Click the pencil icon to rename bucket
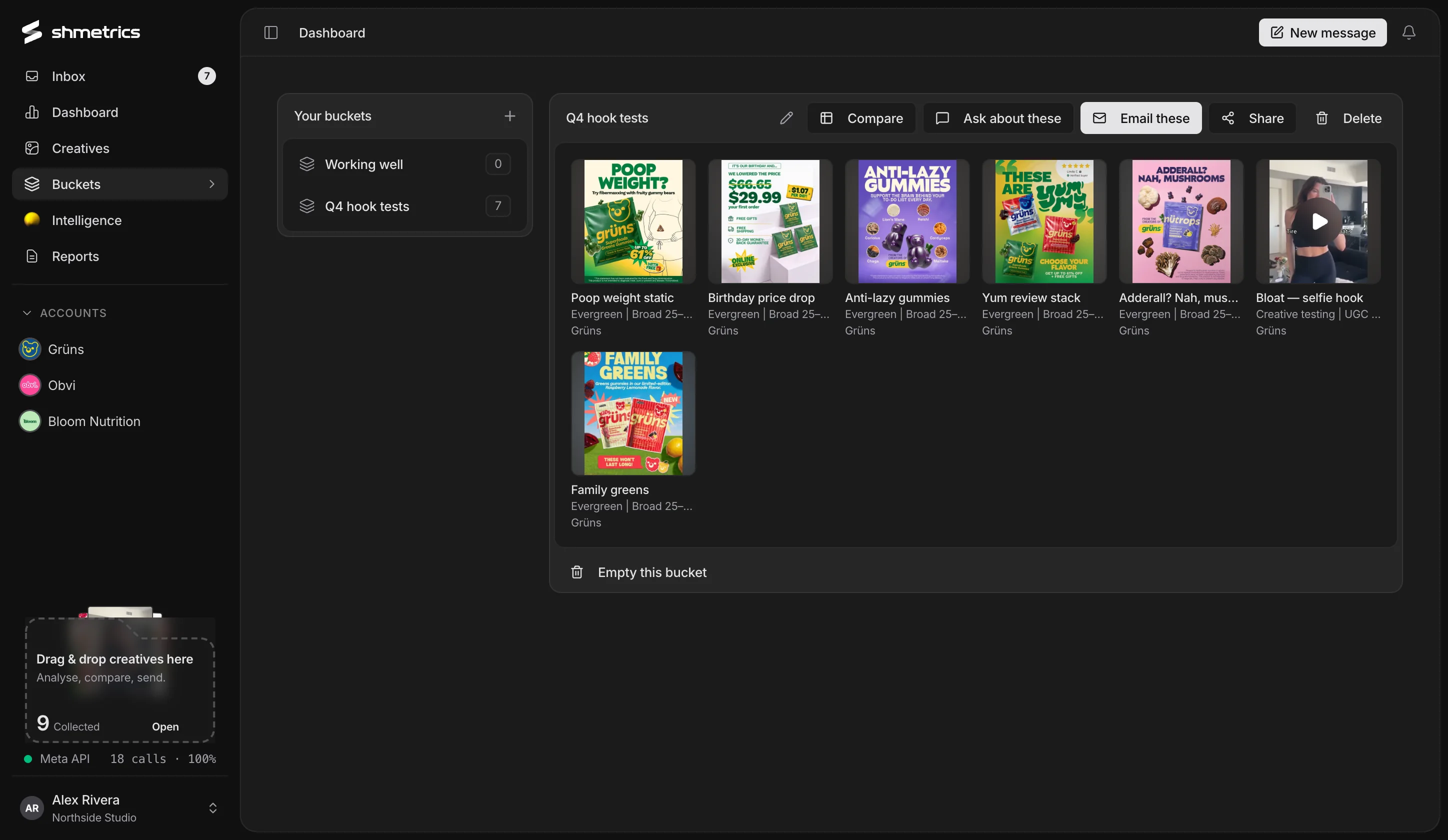Viewport: 1448px width, 840px height. 786,118
